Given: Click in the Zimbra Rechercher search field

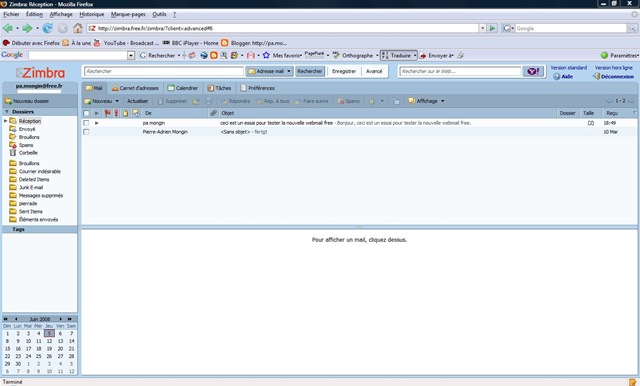Looking at the screenshot, I should tap(164, 71).
